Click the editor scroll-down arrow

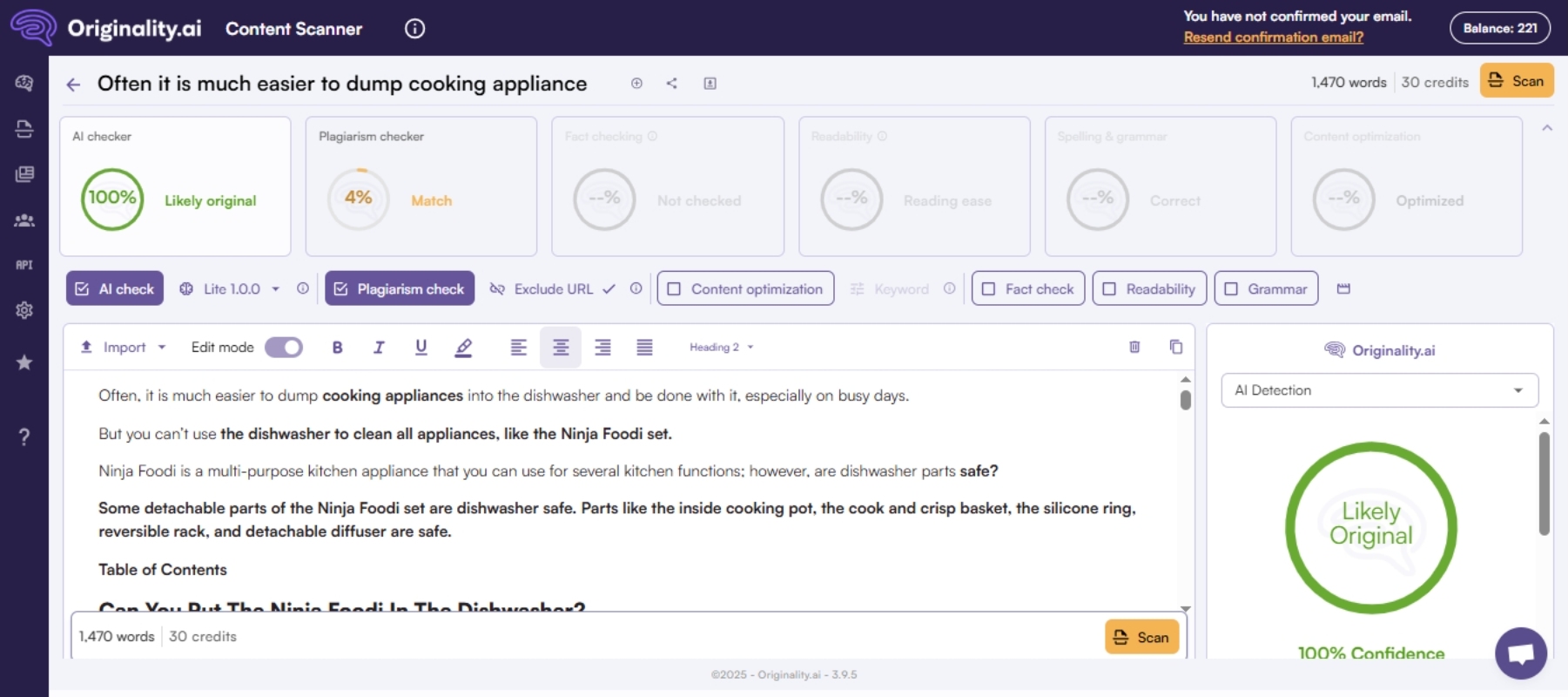click(1185, 609)
